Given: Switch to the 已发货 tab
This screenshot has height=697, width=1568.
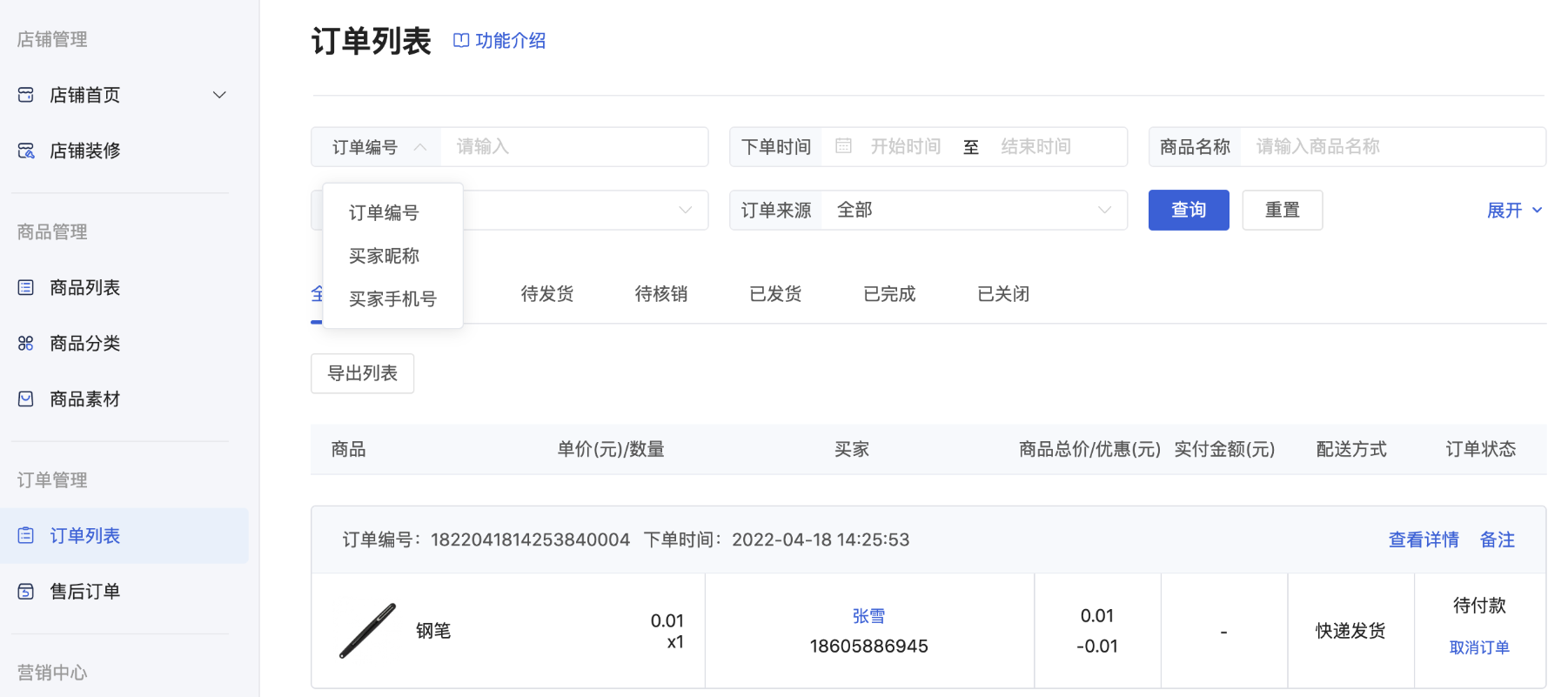Looking at the screenshot, I should click(x=775, y=294).
